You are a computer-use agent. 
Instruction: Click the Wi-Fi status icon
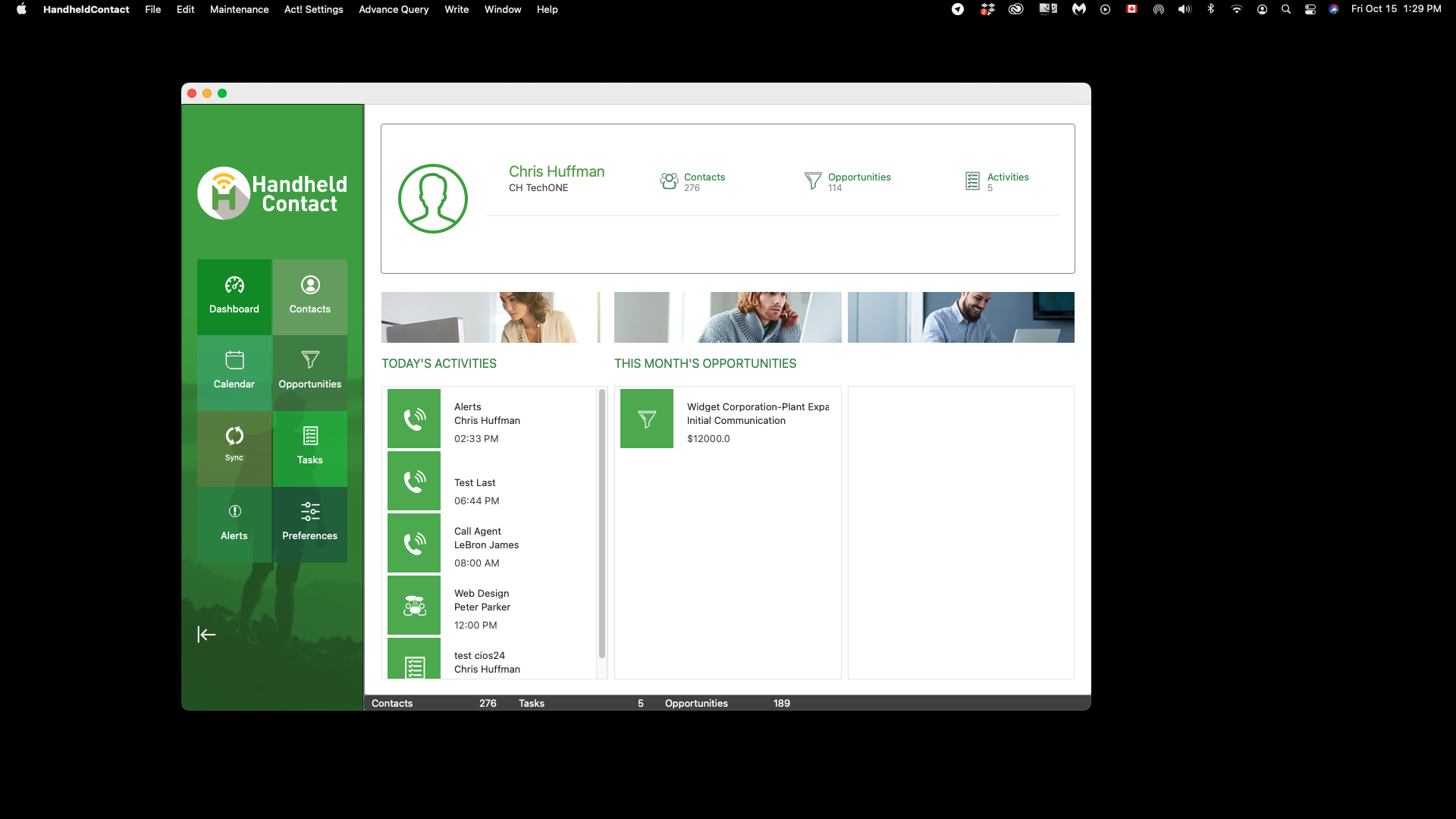point(1237,9)
